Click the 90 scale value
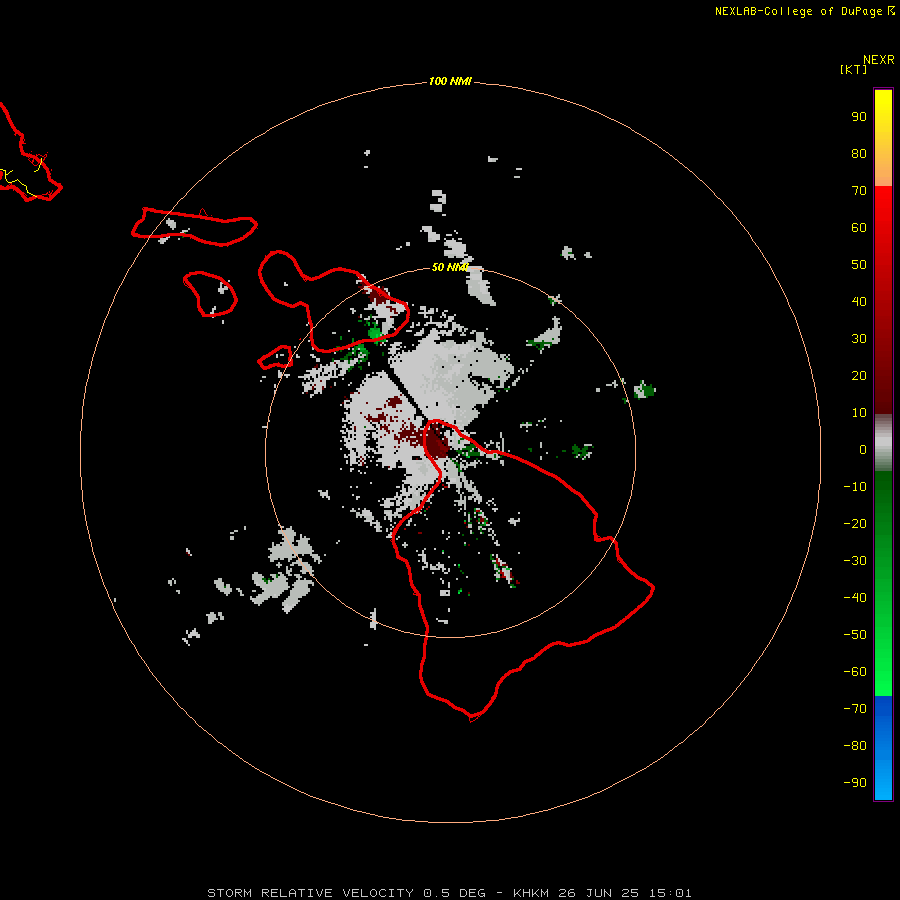This screenshot has height=900, width=900. (x=859, y=117)
